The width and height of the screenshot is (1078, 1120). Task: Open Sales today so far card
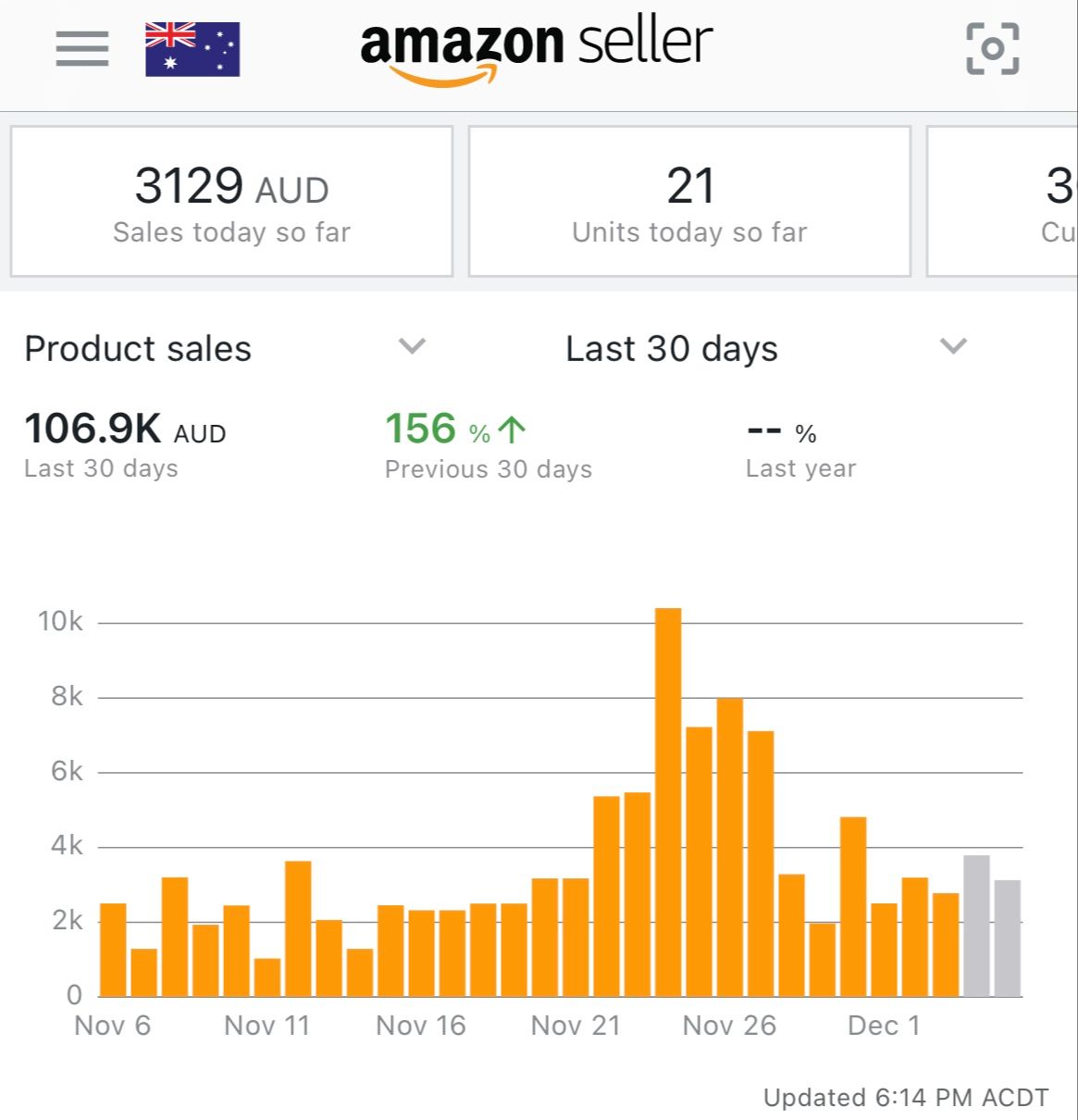[231, 202]
